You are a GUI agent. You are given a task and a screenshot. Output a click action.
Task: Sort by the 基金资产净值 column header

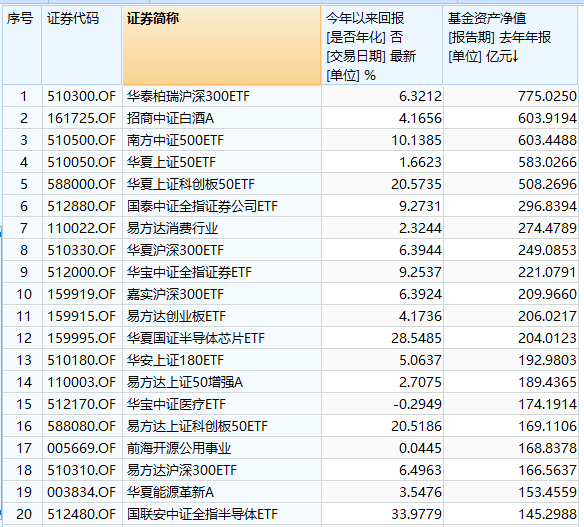[x=510, y=45]
